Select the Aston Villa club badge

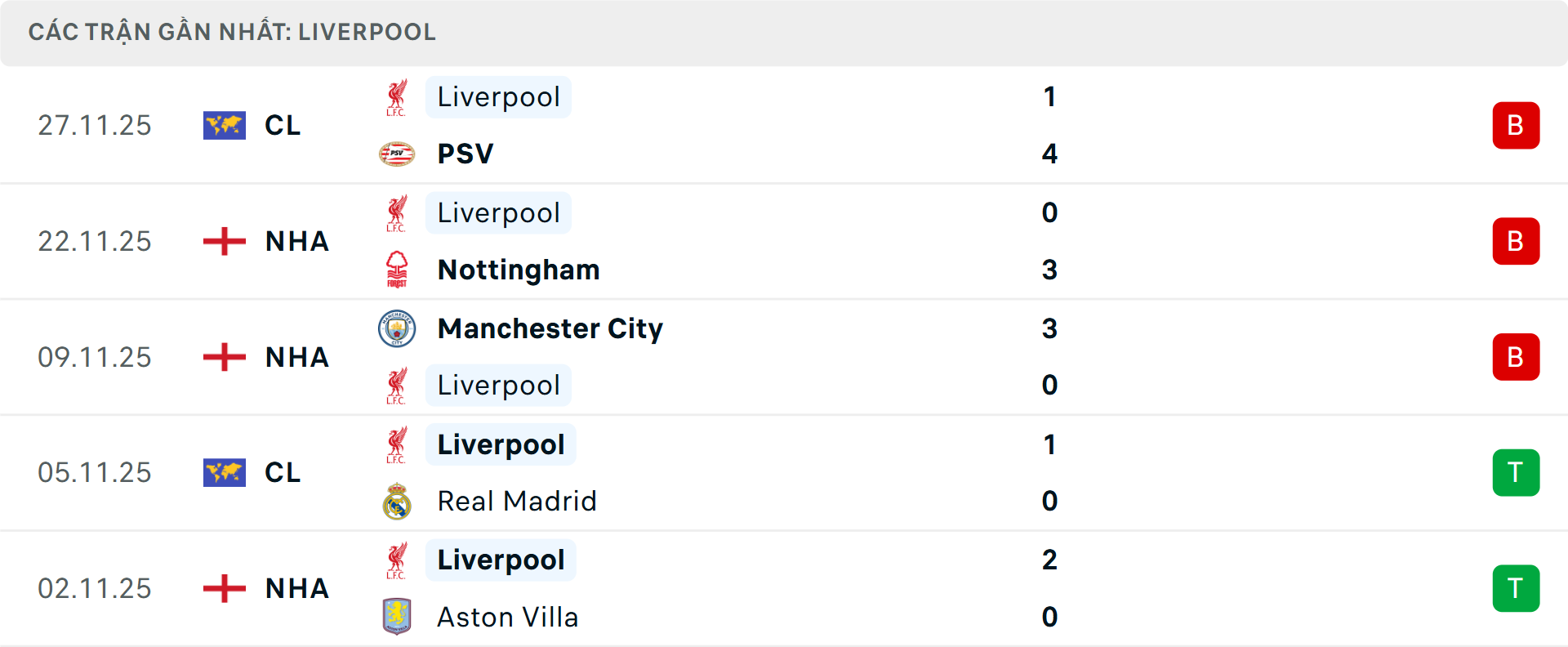click(398, 617)
